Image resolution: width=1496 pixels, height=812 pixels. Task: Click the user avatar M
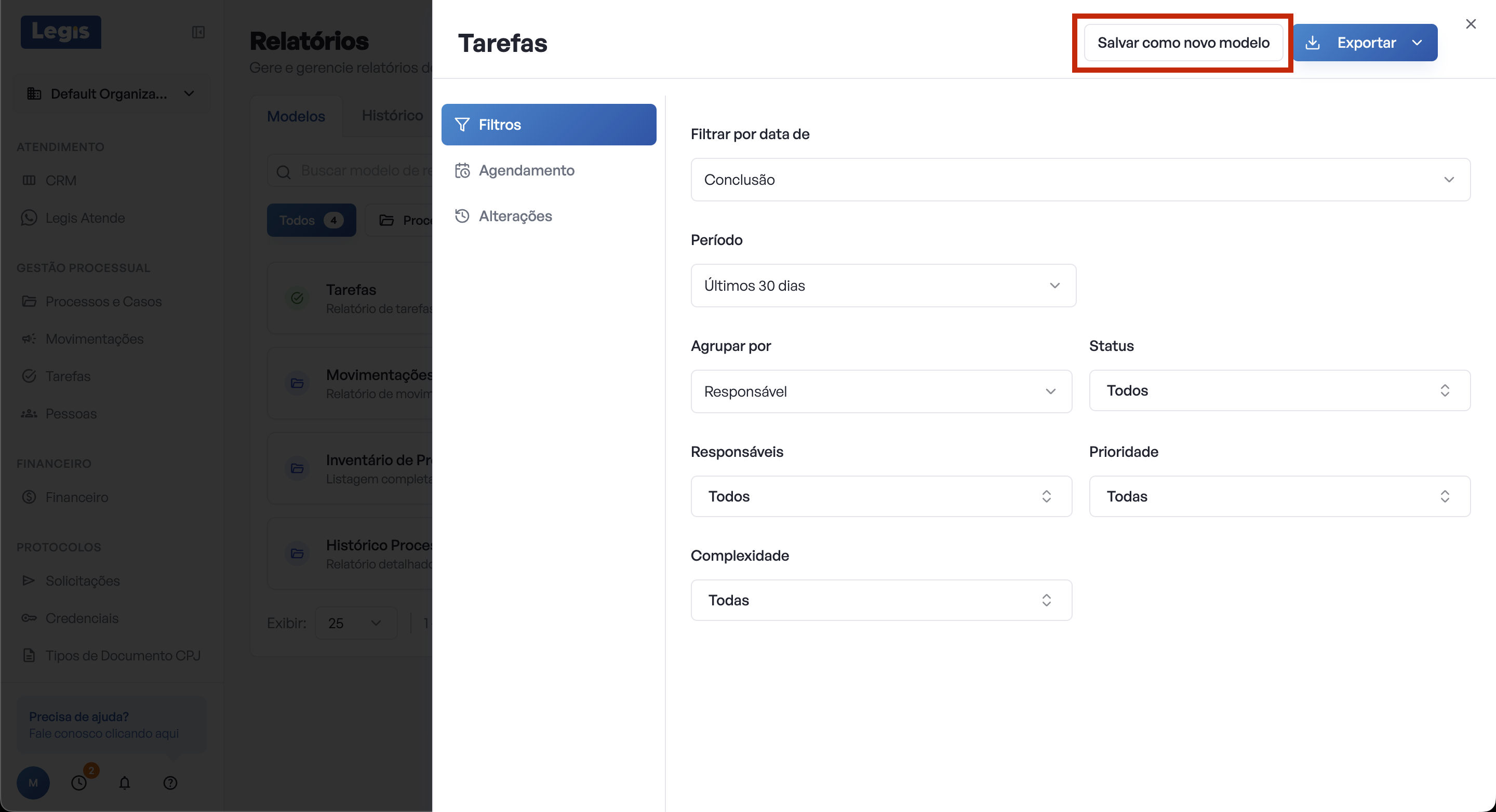click(x=33, y=782)
